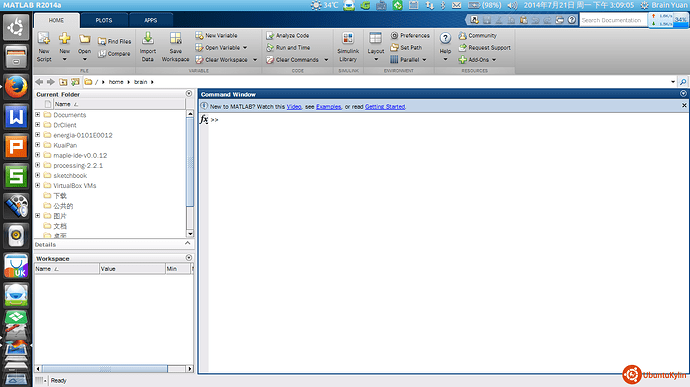Open Workspace panel actions menu
Viewport: 690px width, 387px height.
click(189, 258)
